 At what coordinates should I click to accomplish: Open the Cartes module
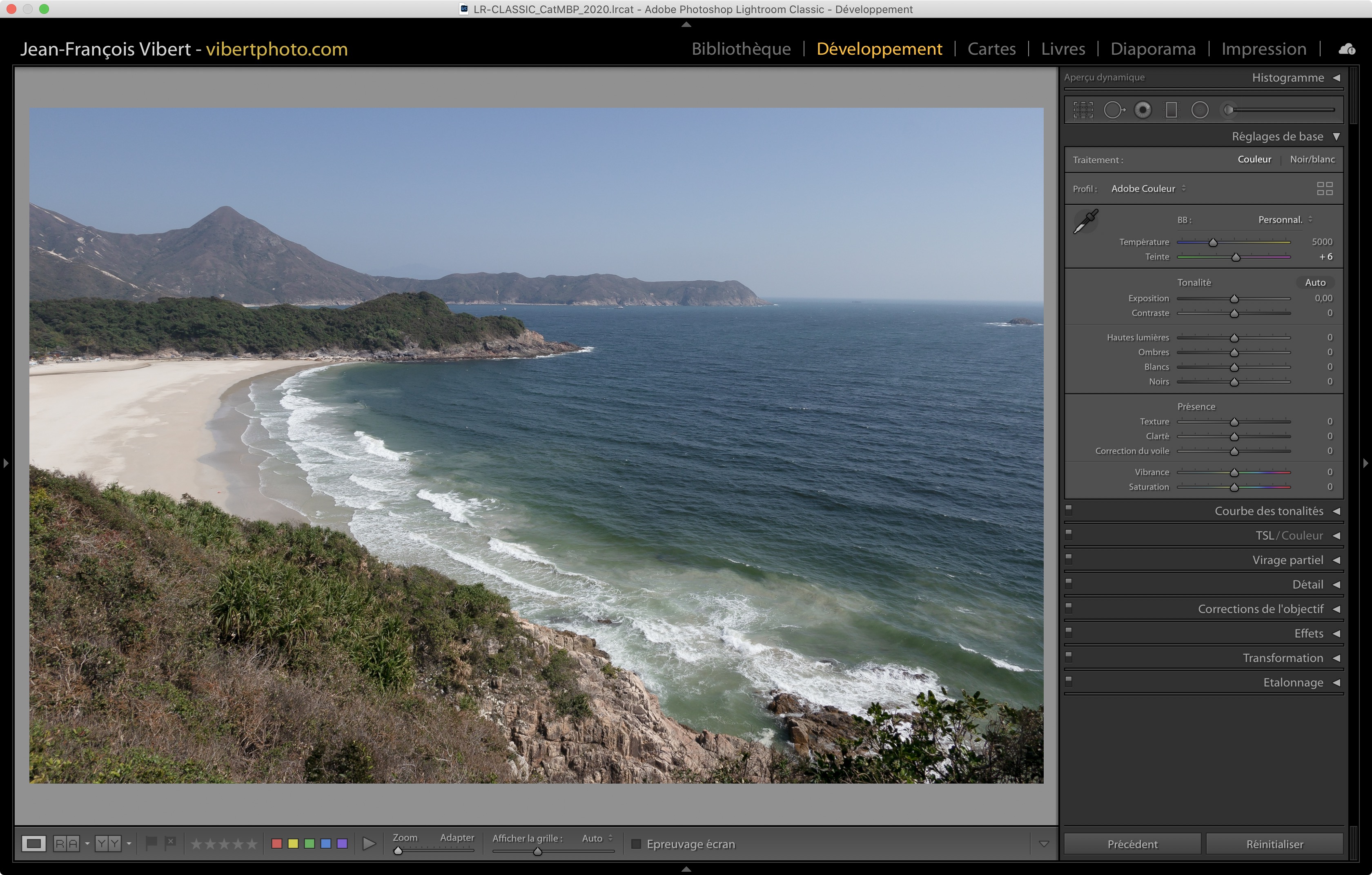991,49
